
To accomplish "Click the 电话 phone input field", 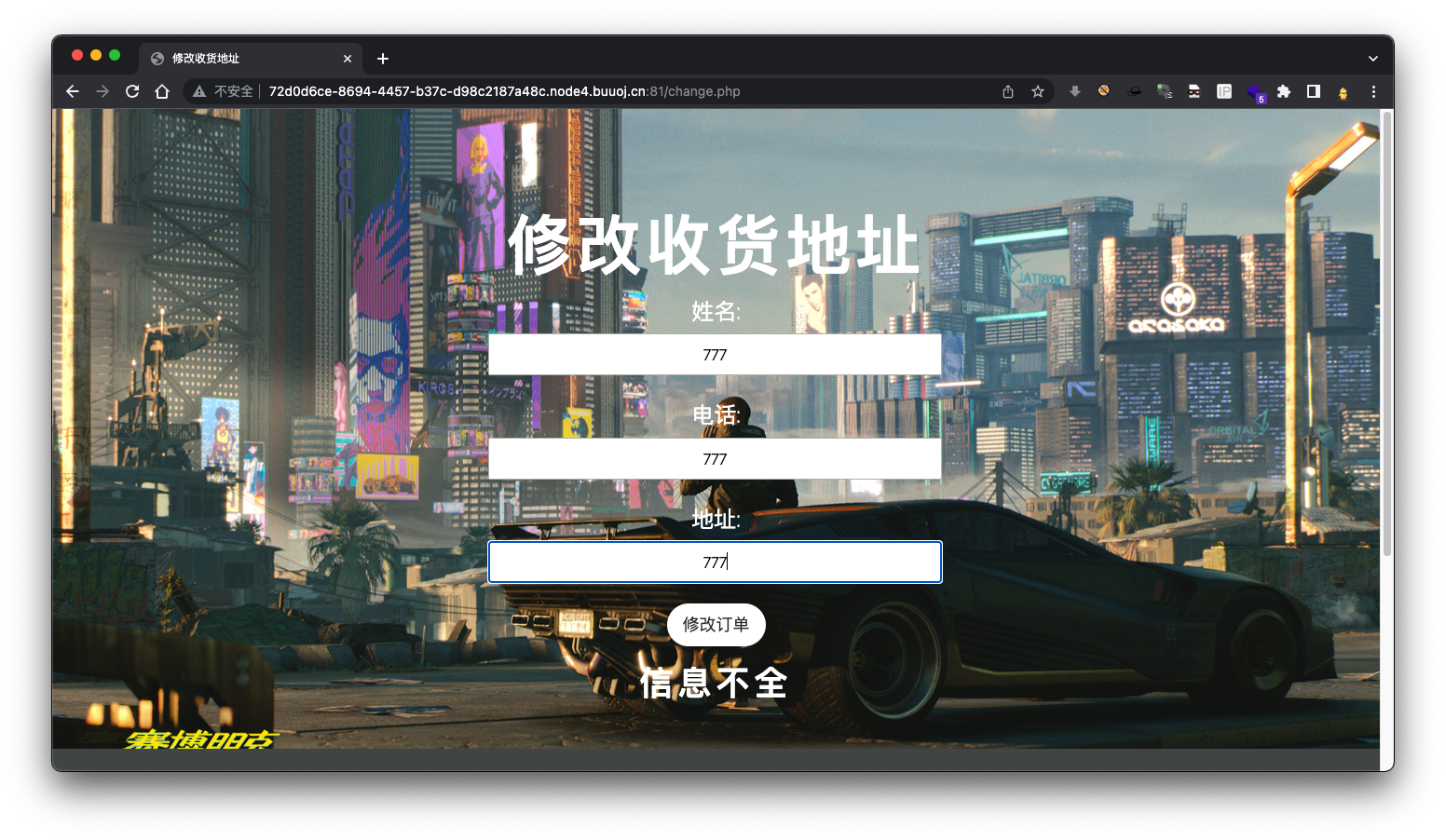I will tap(715, 459).
